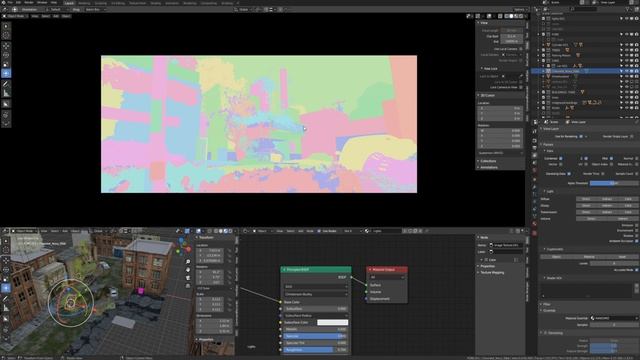Click the pan hand gizmo in the lower viewport
This screenshot has height=360, width=640.
coord(188,270)
